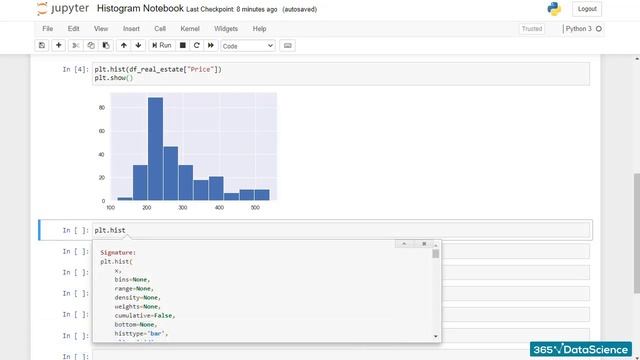
Task: Click the 'Signature:' heading in tooltip
Action: click(118, 253)
